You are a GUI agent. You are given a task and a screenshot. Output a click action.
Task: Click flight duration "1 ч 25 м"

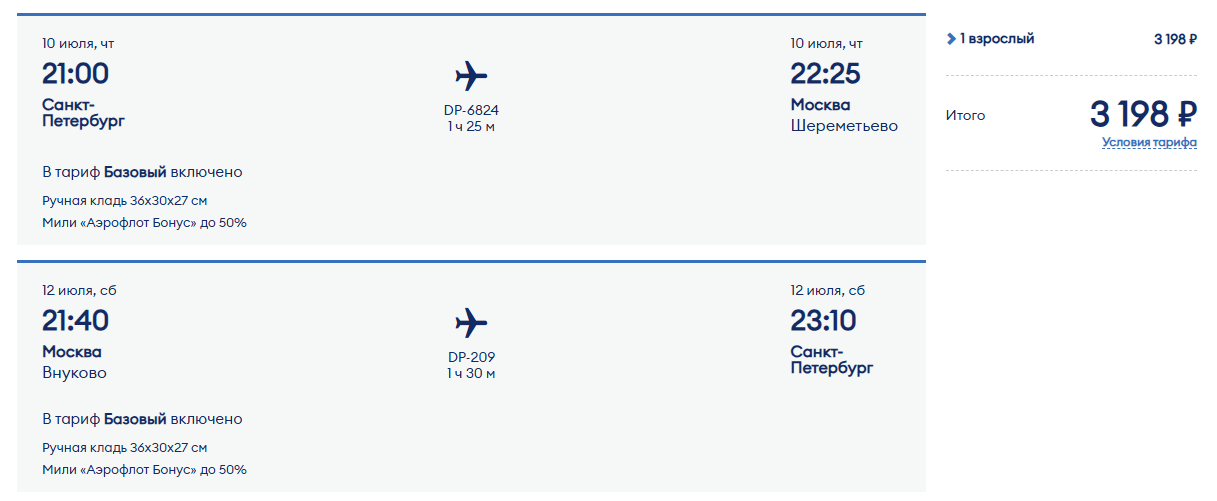click(471, 126)
